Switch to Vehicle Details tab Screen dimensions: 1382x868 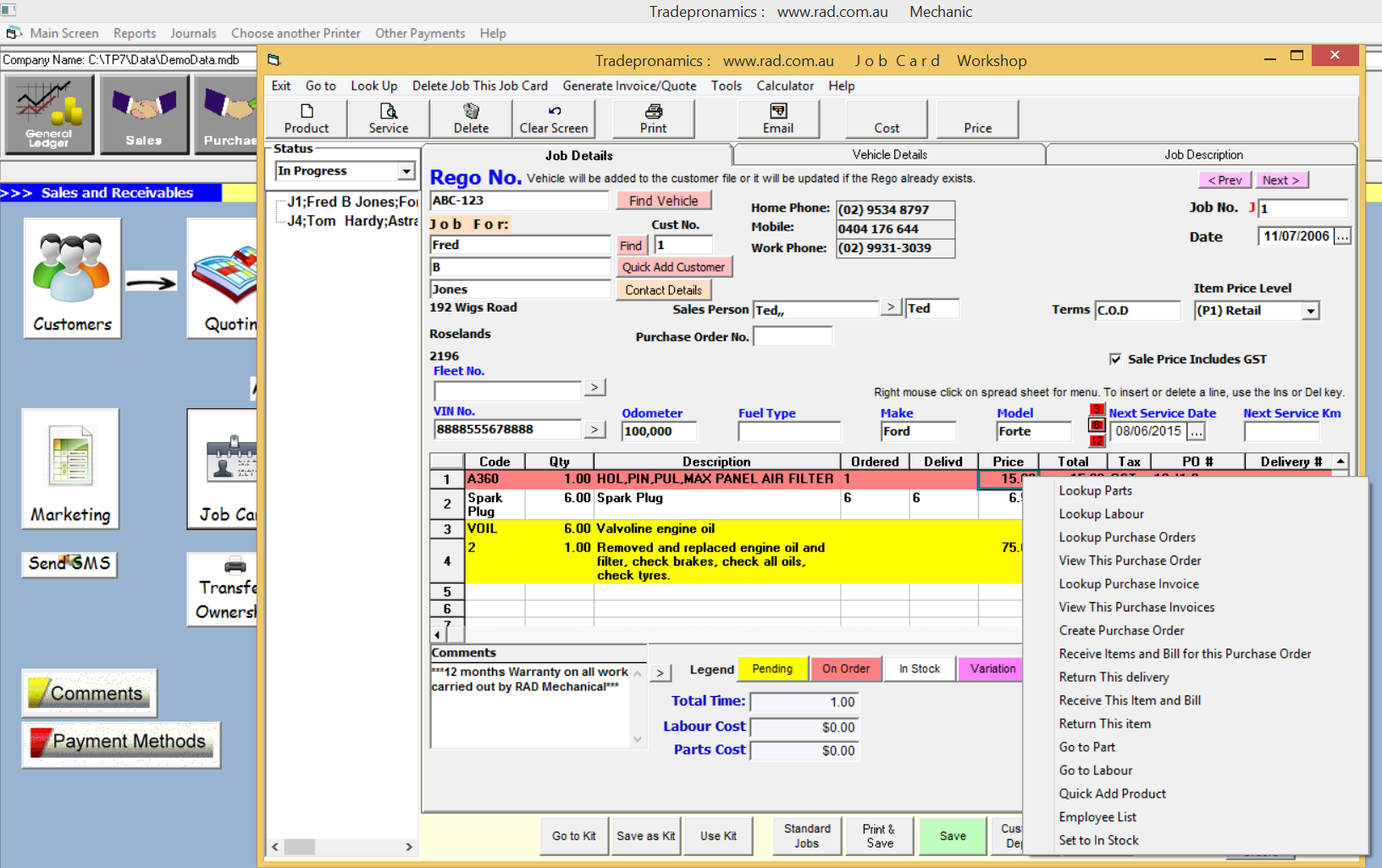(x=889, y=154)
